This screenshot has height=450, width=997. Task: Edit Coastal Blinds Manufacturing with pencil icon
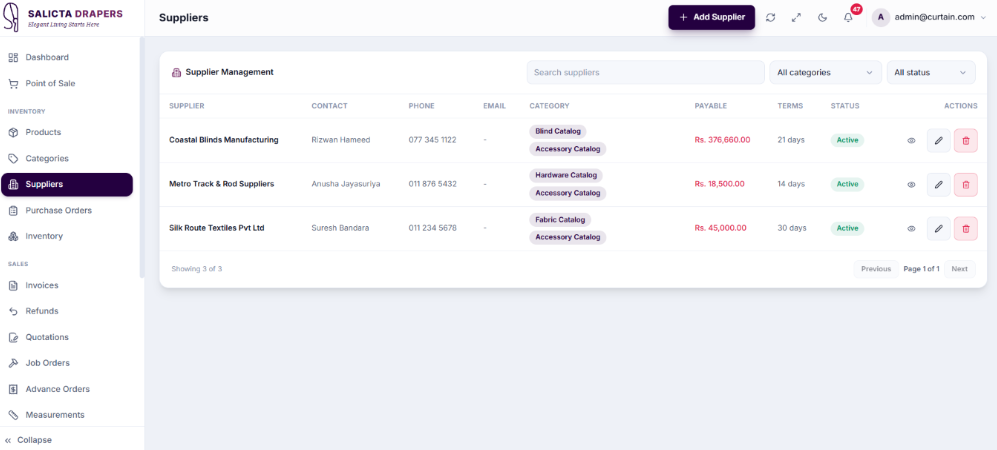(939, 140)
